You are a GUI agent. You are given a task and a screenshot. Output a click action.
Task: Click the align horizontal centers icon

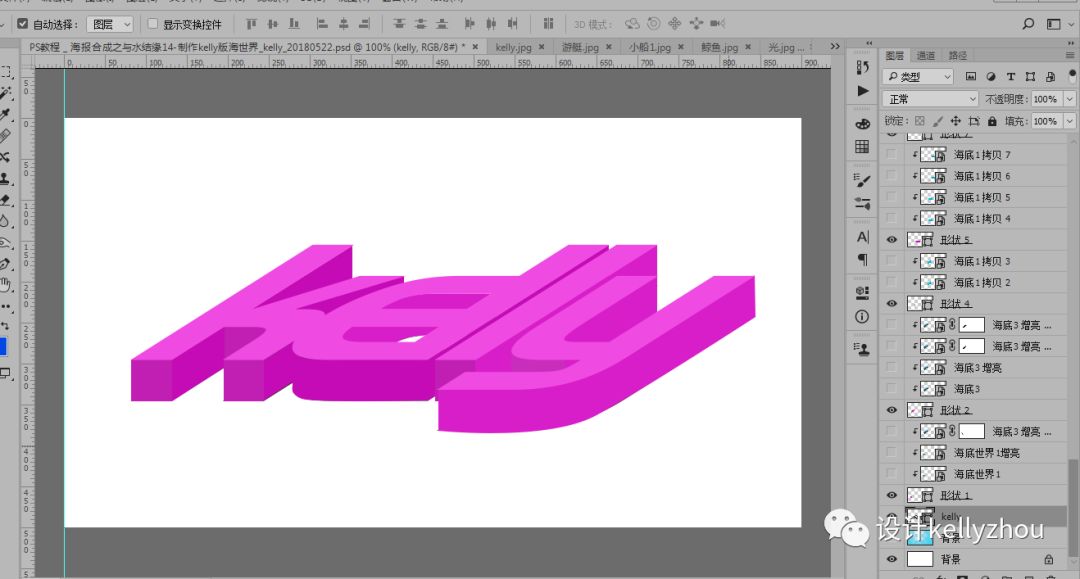tap(343, 24)
